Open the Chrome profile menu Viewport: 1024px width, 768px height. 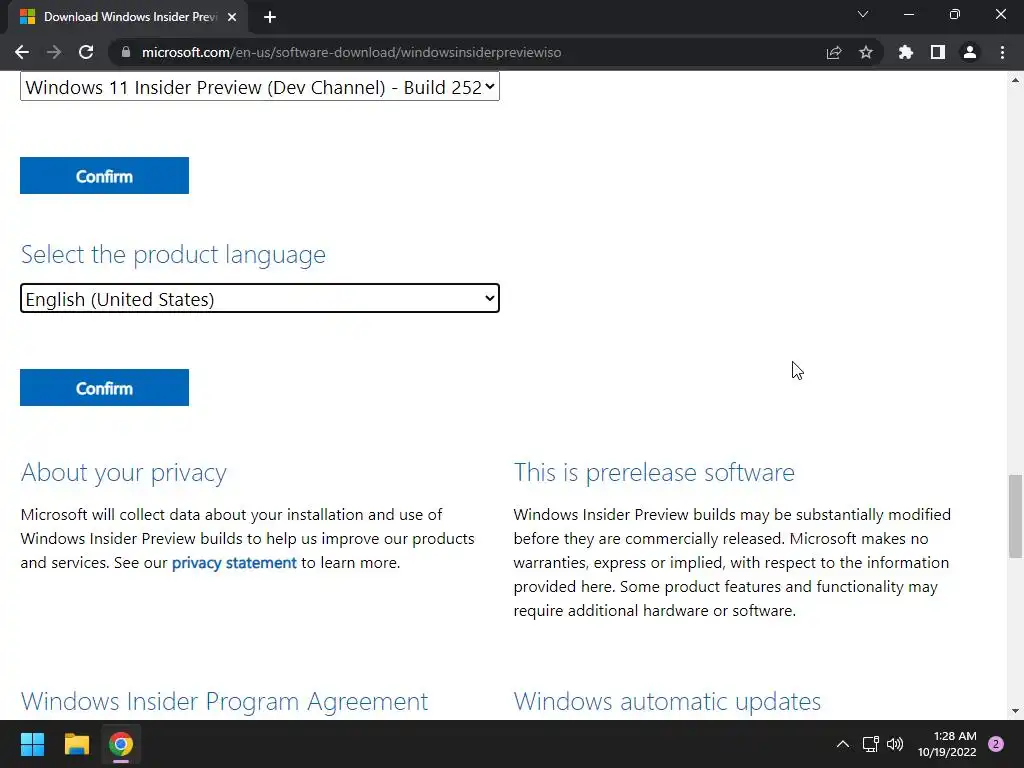tap(970, 52)
